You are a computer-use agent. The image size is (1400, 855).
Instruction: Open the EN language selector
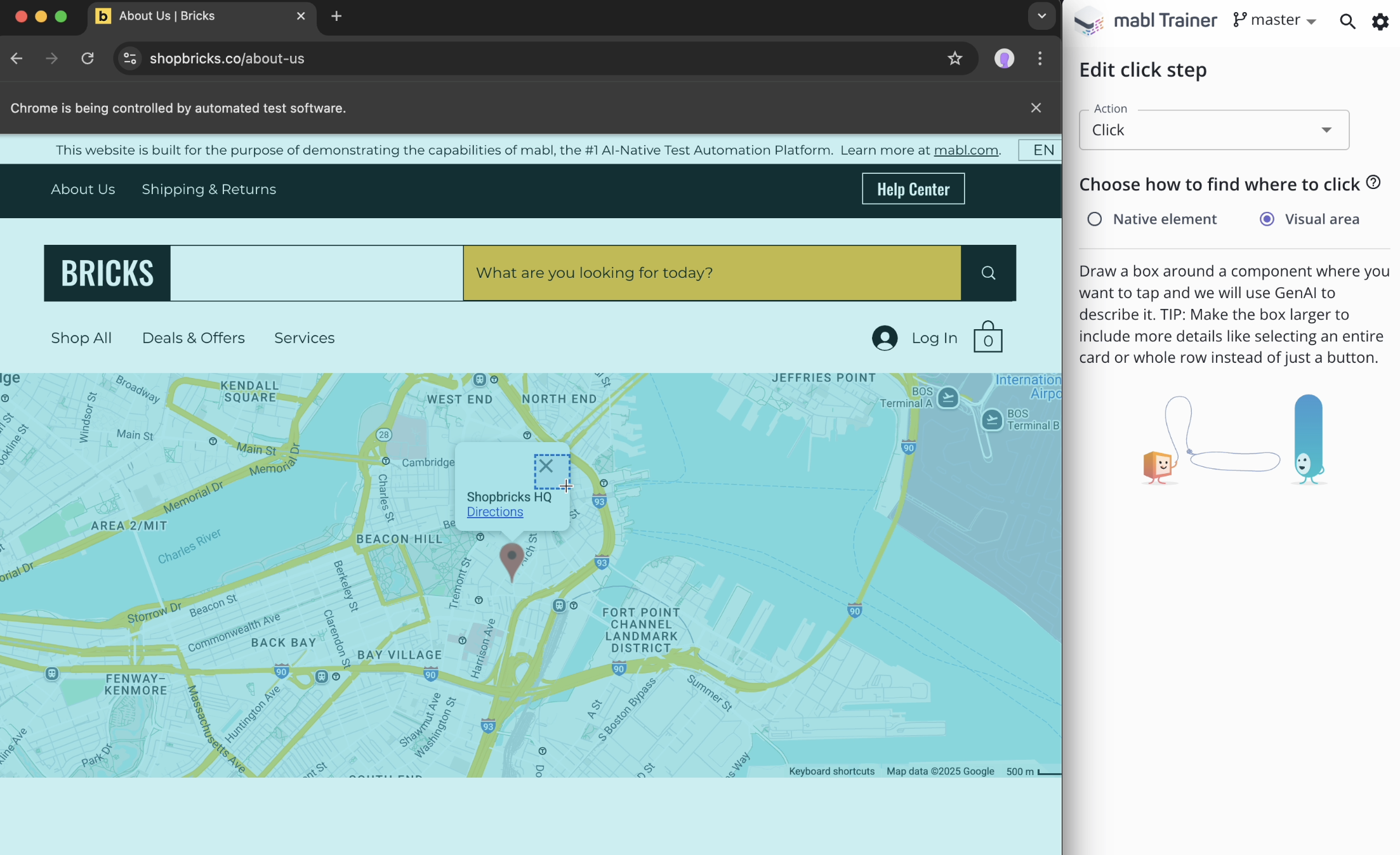[x=1043, y=150]
